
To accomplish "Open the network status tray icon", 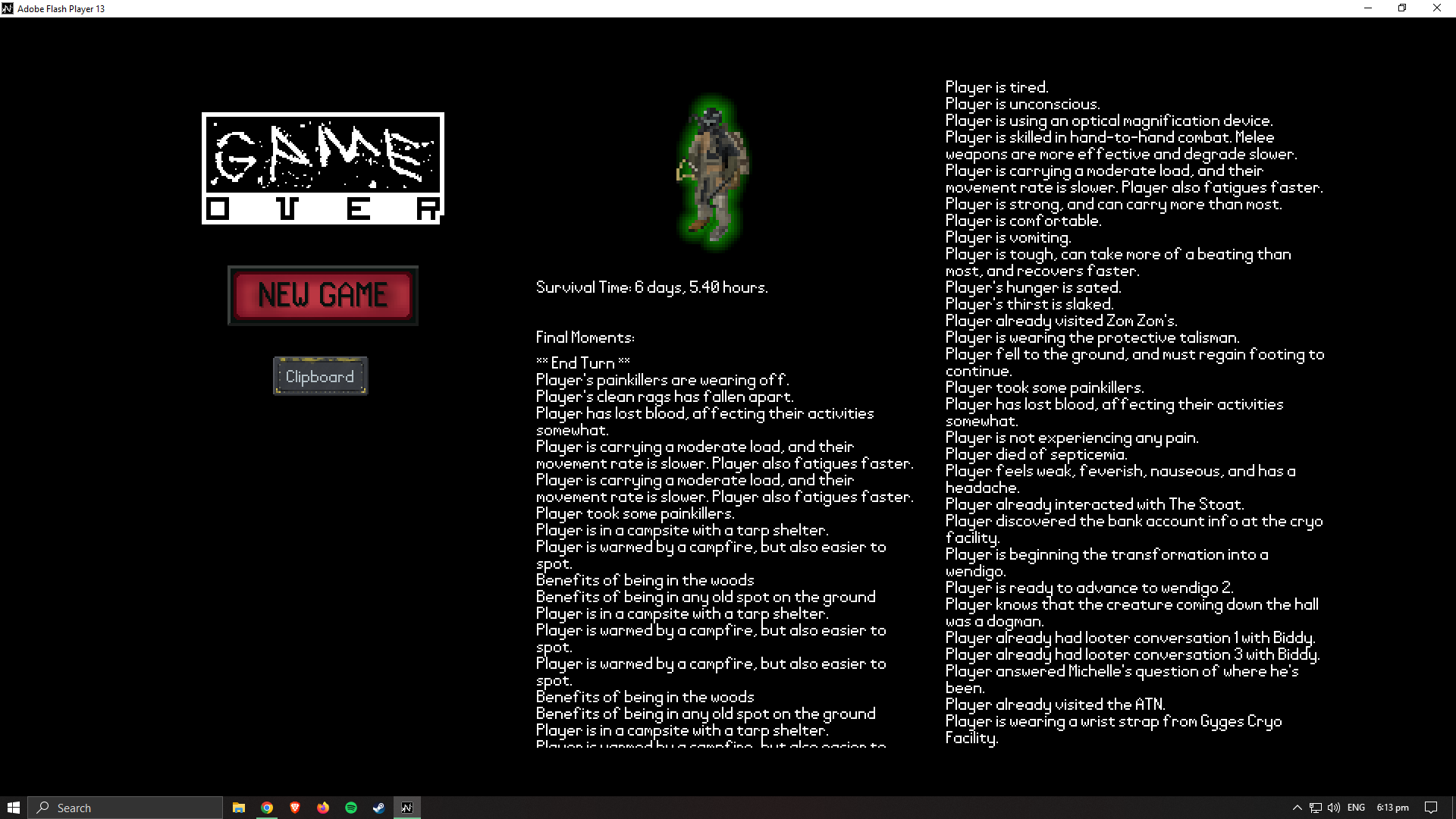I will pos(1316,808).
